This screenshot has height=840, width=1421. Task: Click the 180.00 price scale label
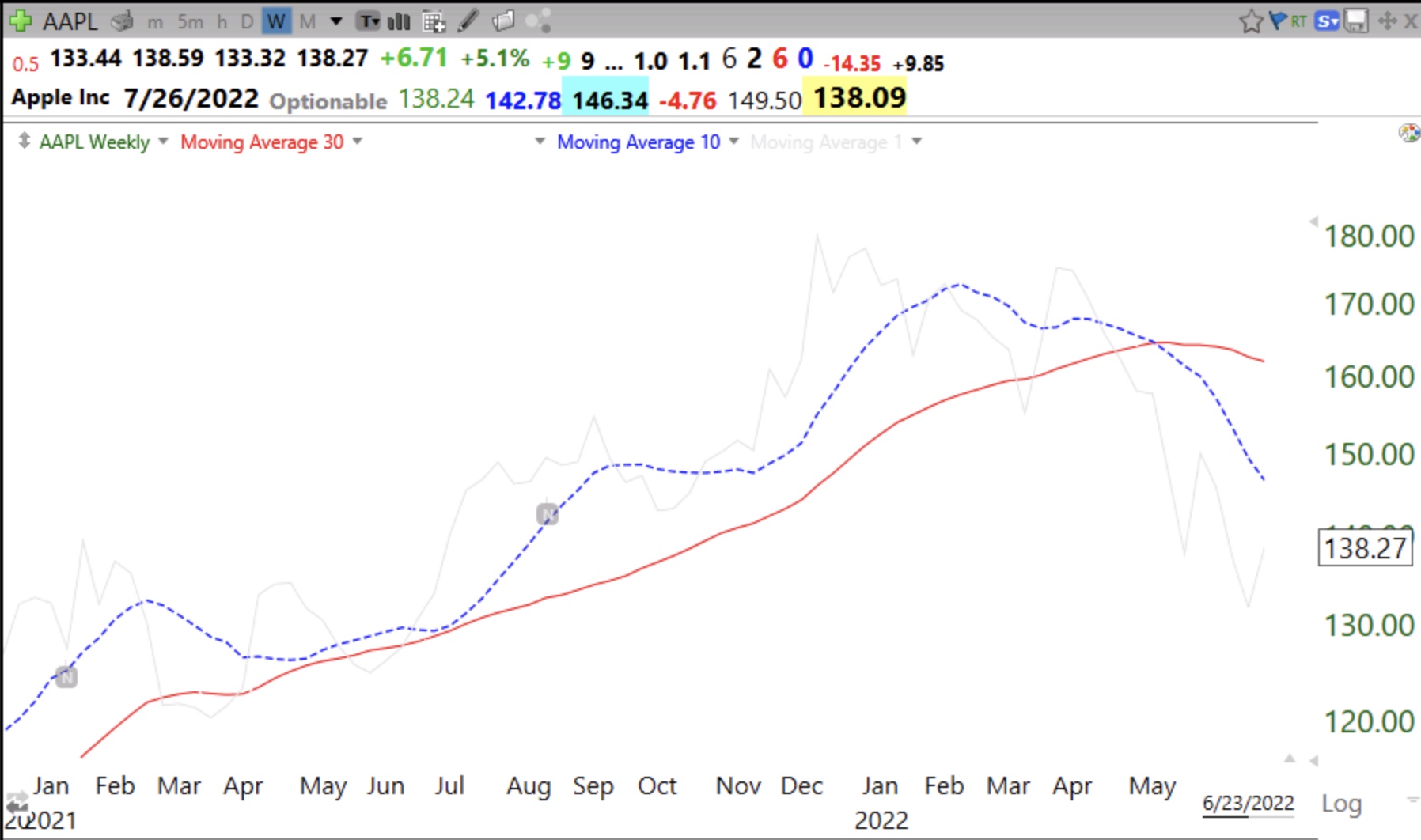click(1369, 236)
